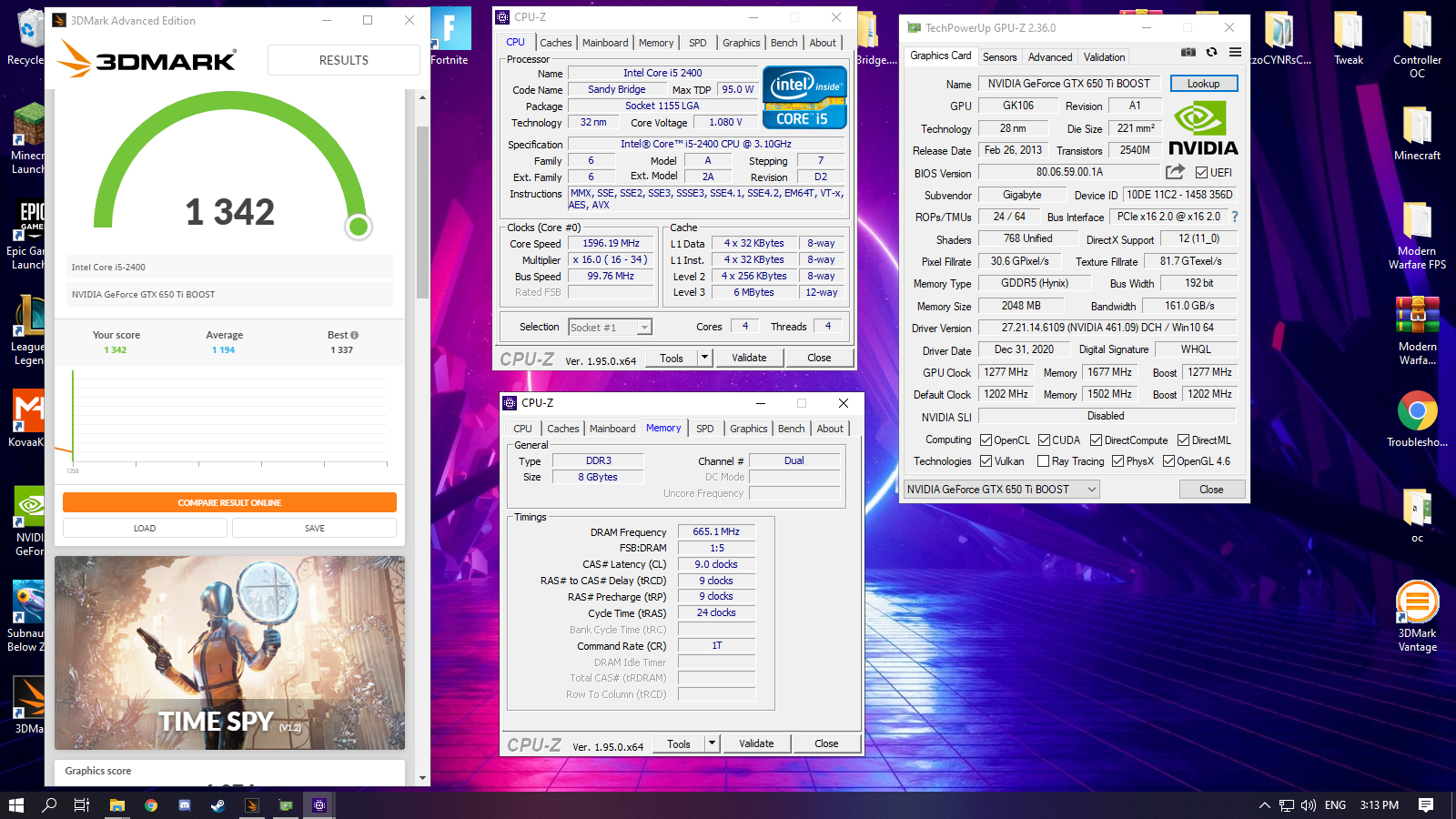Open Task View on taskbar
The image size is (1456, 819).
tap(81, 805)
